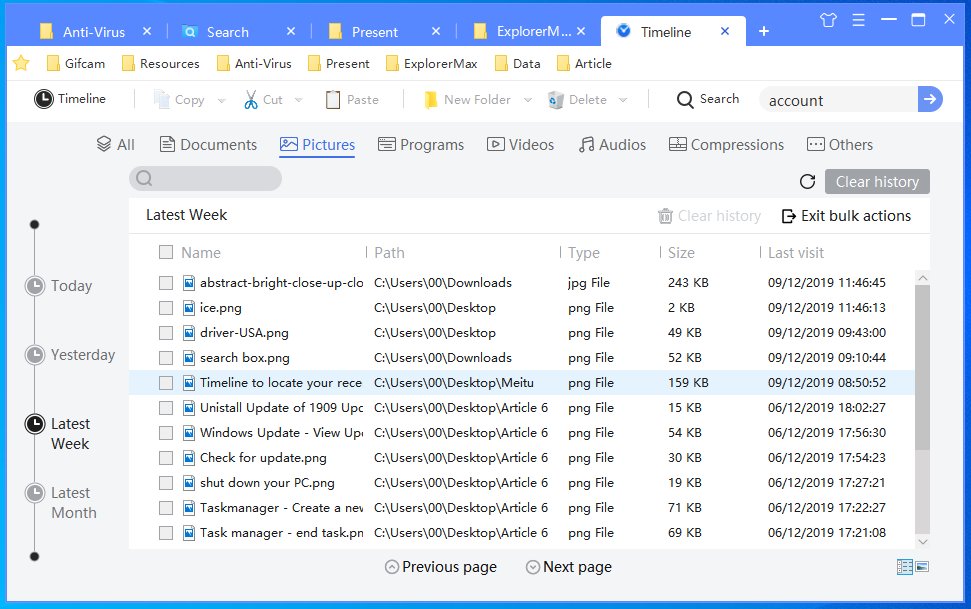Check the row for search box.png
Viewport: 971px width, 609px height.
(165, 357)
